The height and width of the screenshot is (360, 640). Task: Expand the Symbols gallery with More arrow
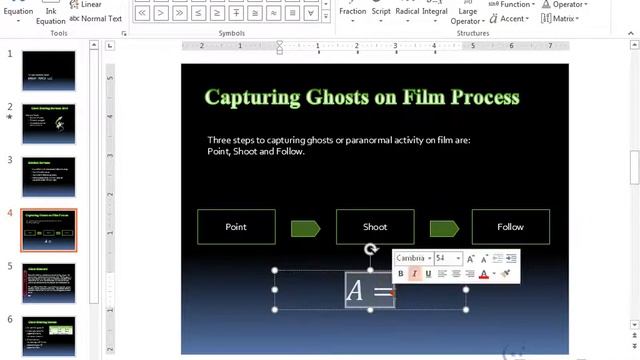point(326,17)
